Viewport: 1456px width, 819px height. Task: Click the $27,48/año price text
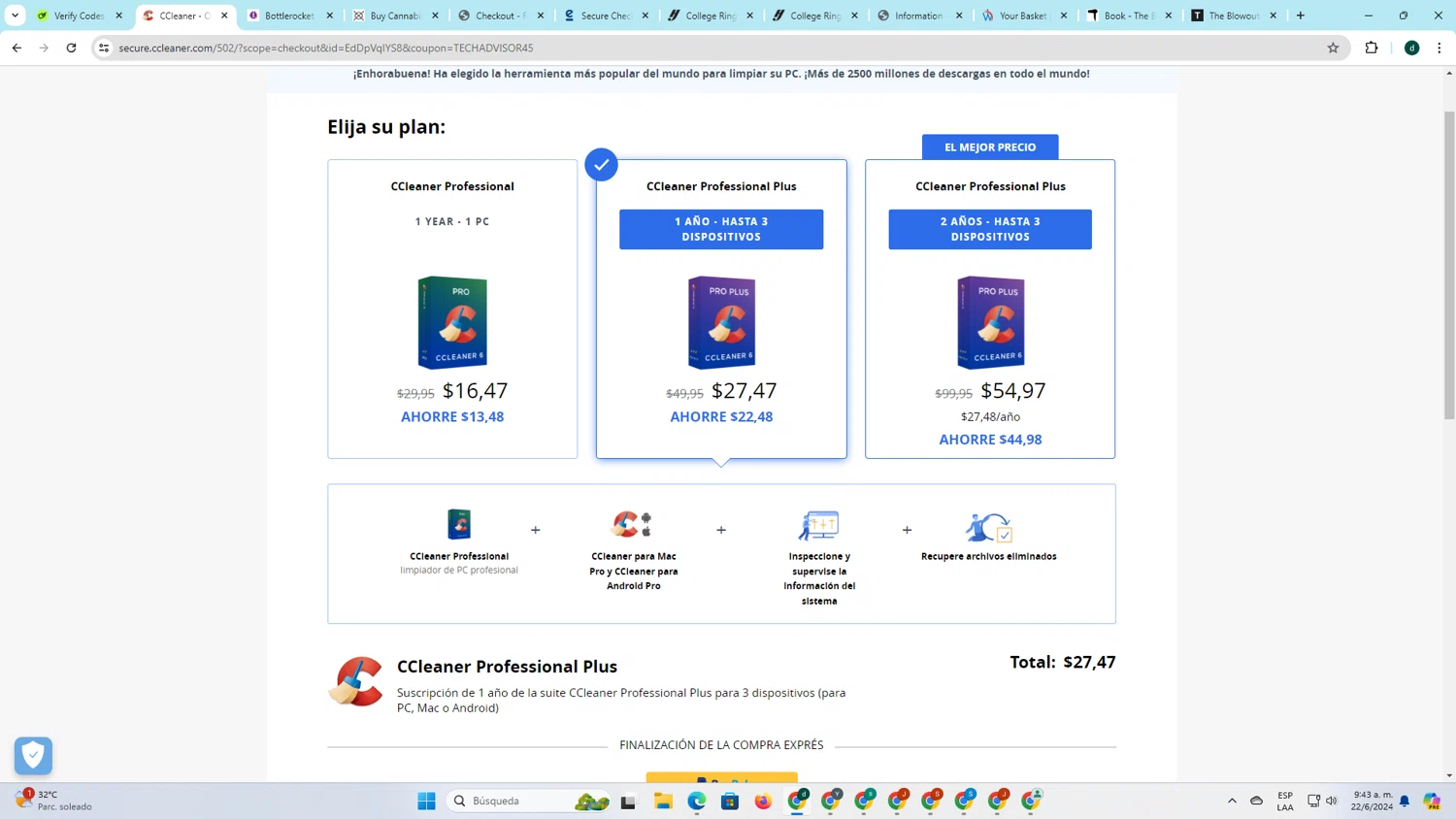coord(990,416)
